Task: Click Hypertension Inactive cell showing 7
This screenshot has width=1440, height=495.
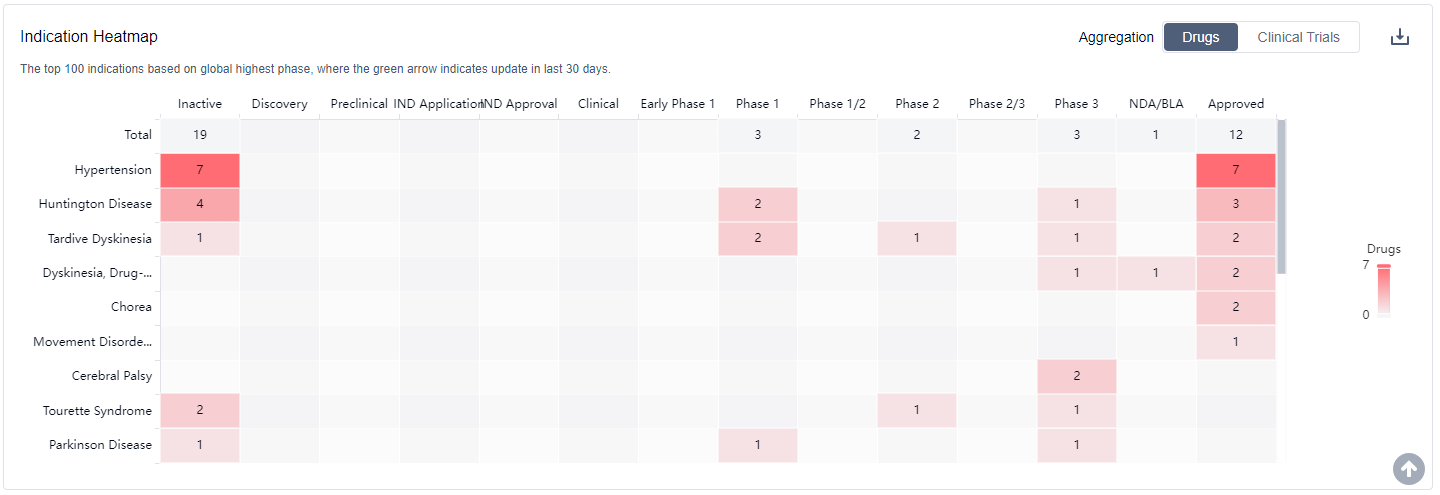Action: 200,170
